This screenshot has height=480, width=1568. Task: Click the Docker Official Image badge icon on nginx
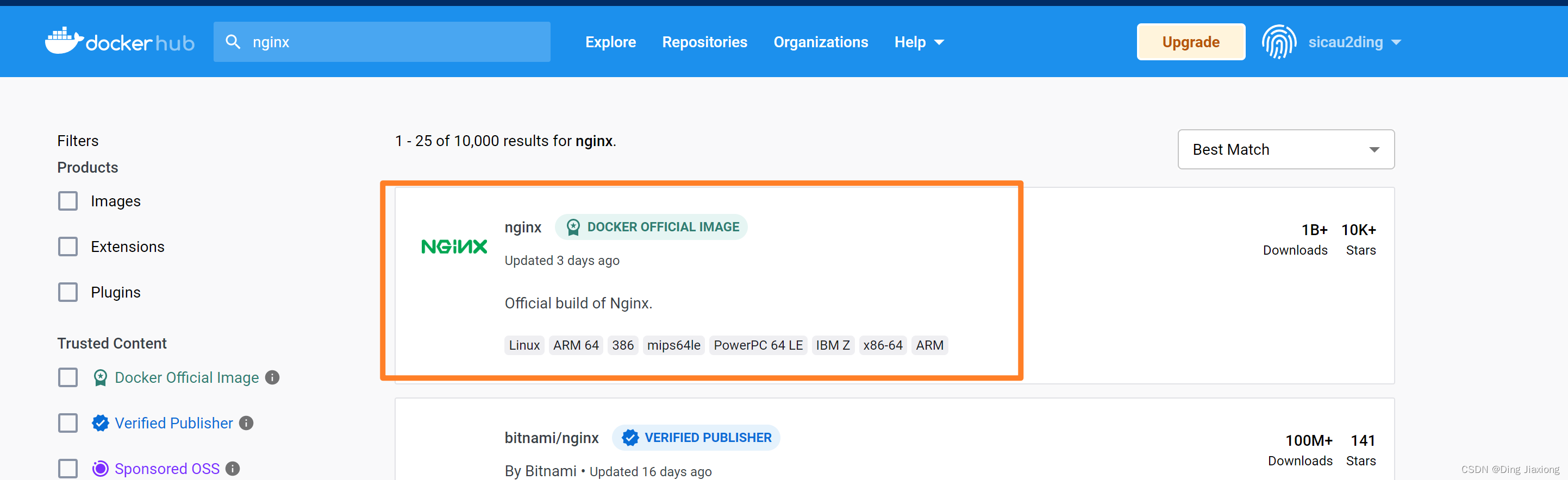[573, 227]
